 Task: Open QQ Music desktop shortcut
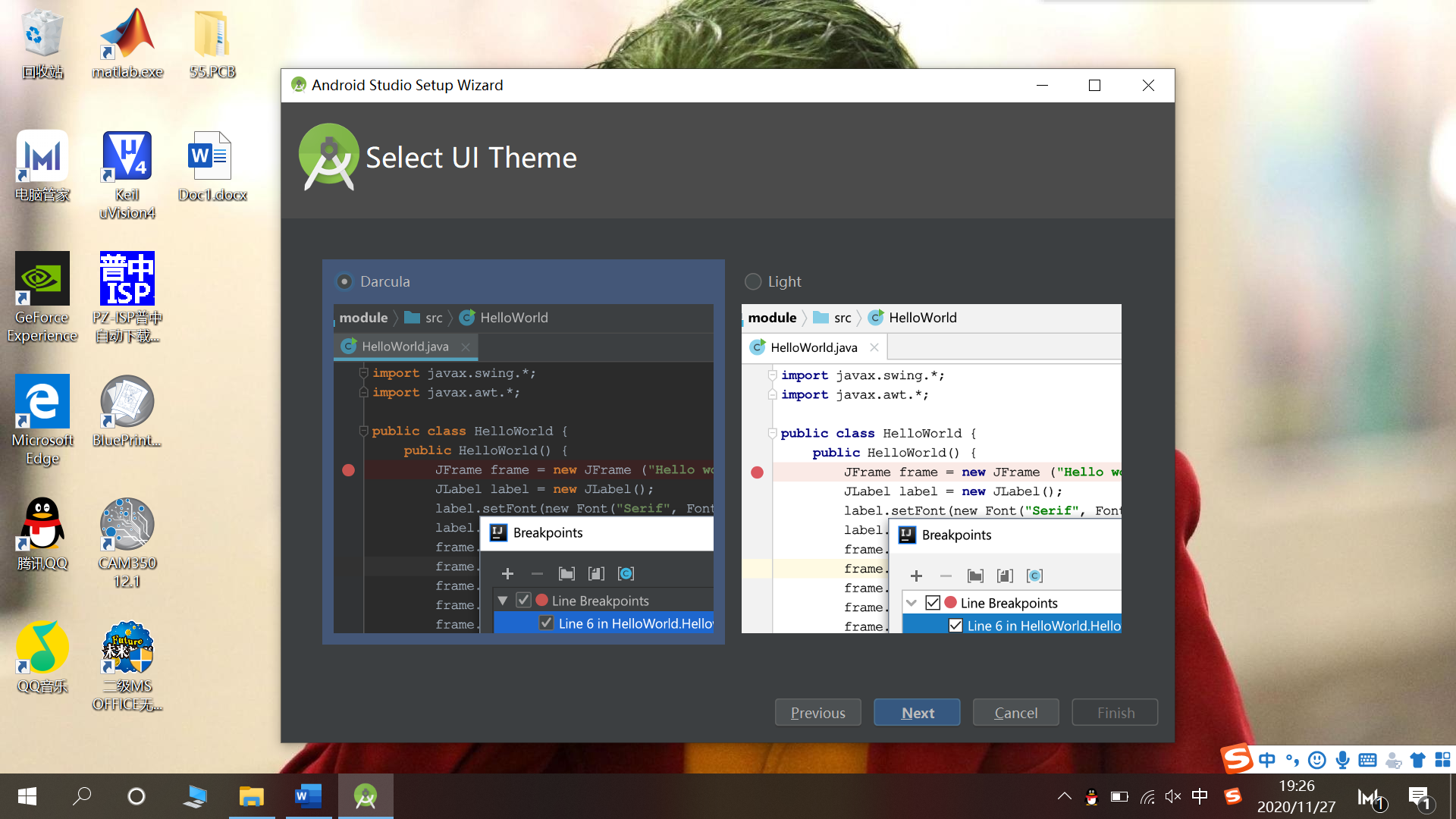[42, 656]
